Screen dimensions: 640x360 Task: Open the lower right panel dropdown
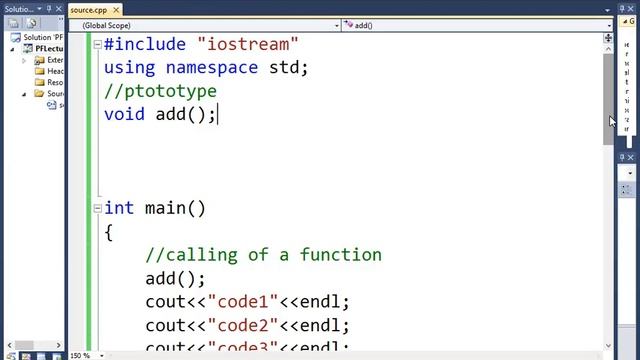click(x=630, y=173)
